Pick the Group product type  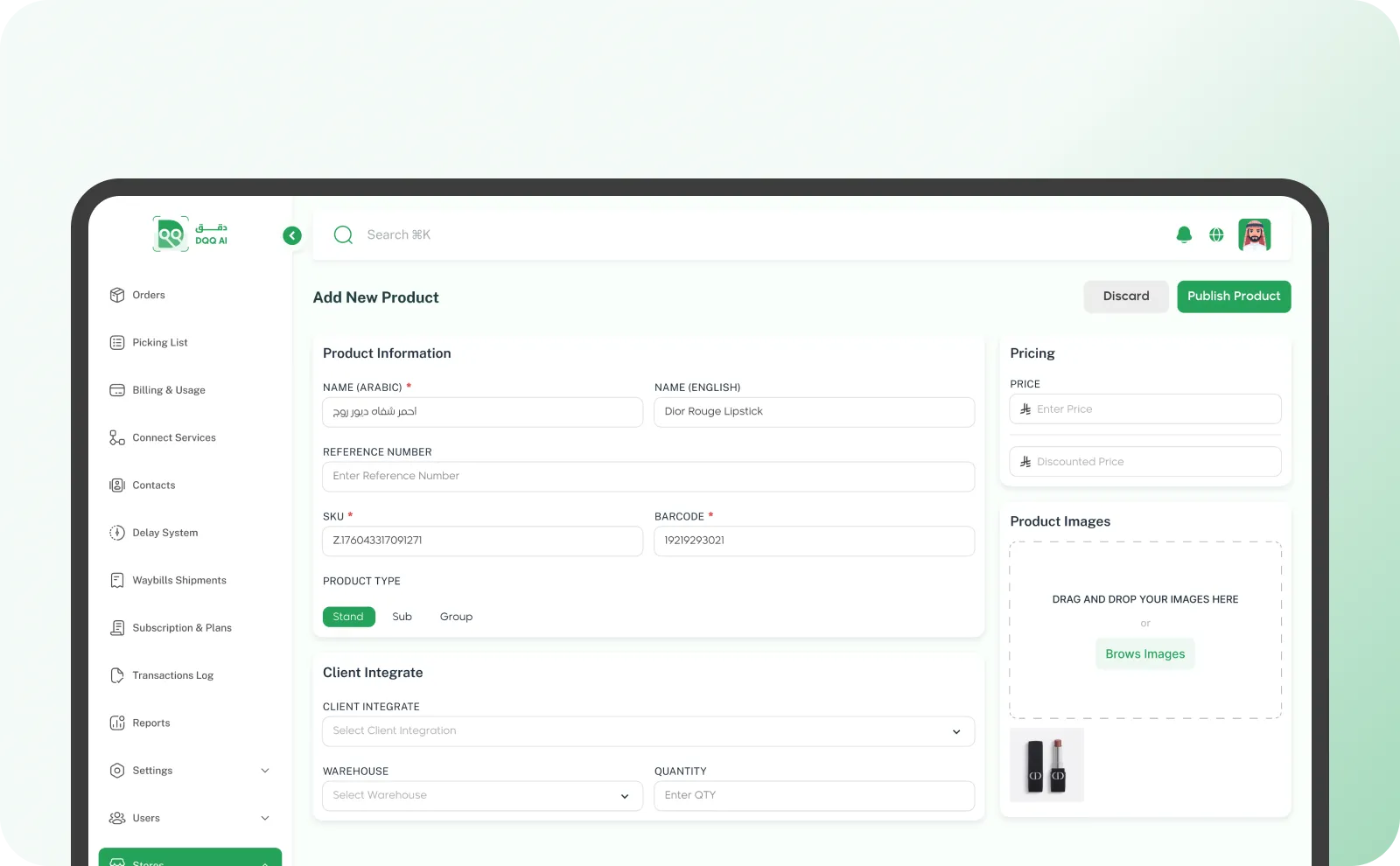pyautogui.click(x=456, y=617)
